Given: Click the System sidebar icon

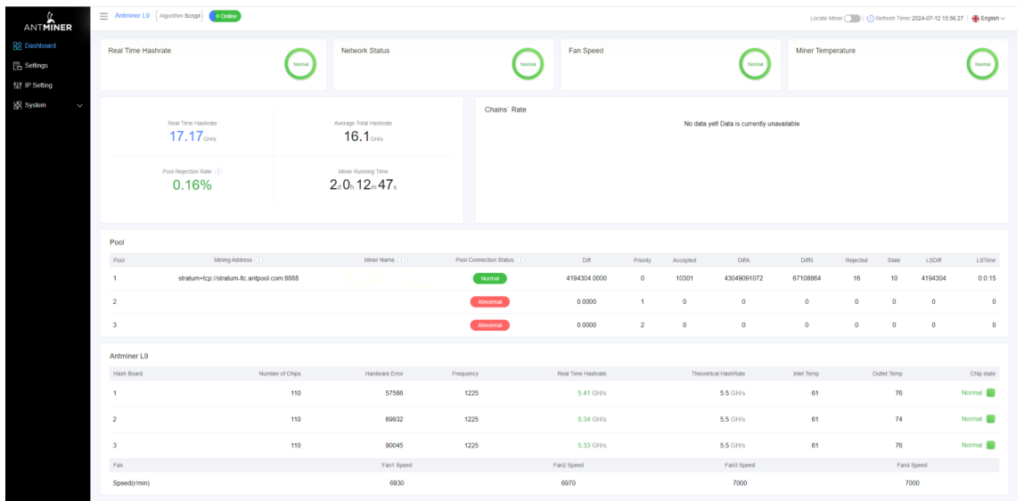Looking at the screenshot, I should click(18, 105).
